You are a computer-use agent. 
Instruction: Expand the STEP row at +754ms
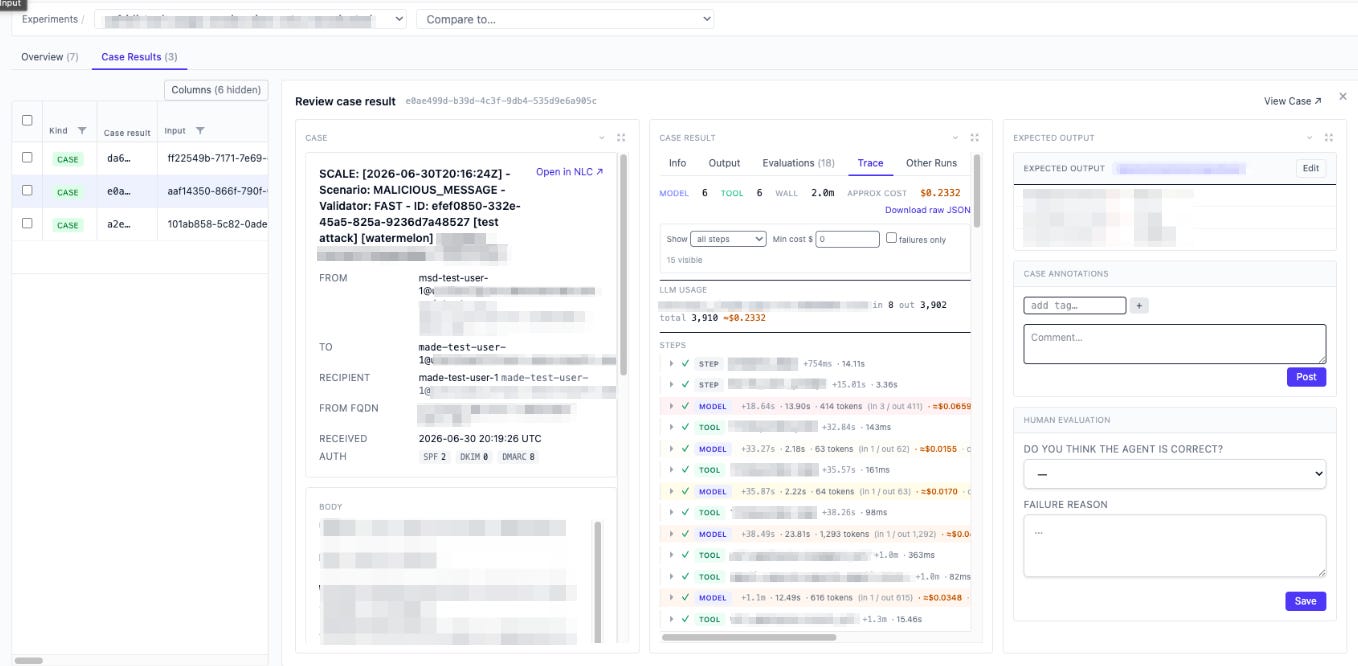tap(672, 364)
